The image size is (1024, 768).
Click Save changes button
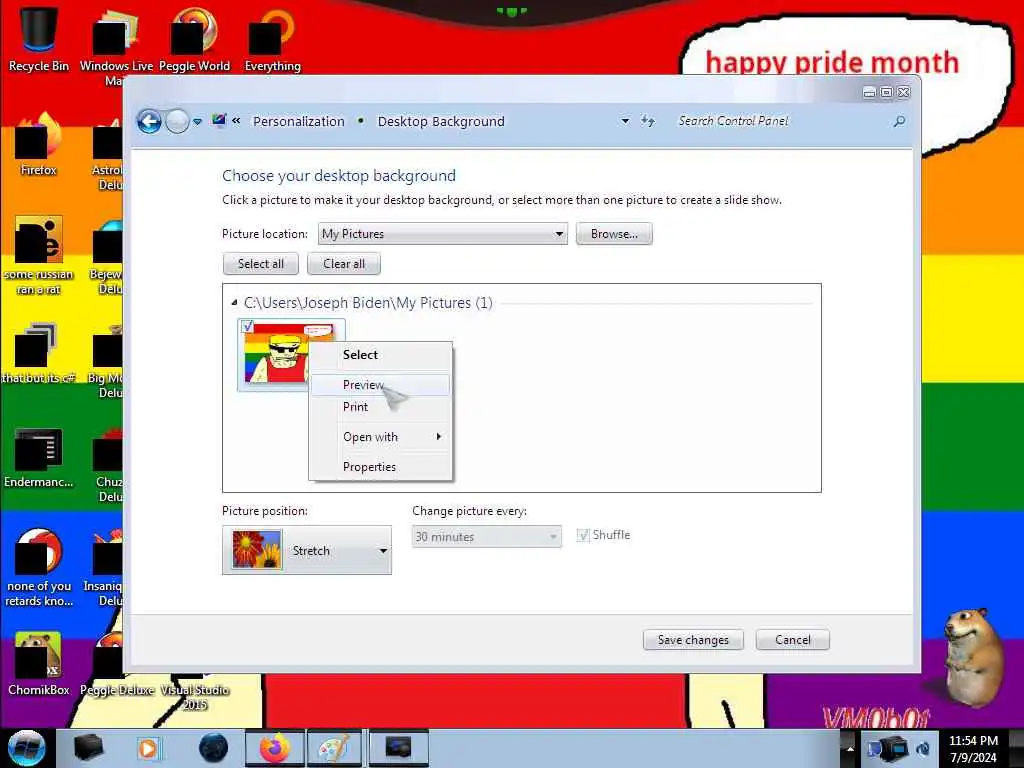click(693, 640)
